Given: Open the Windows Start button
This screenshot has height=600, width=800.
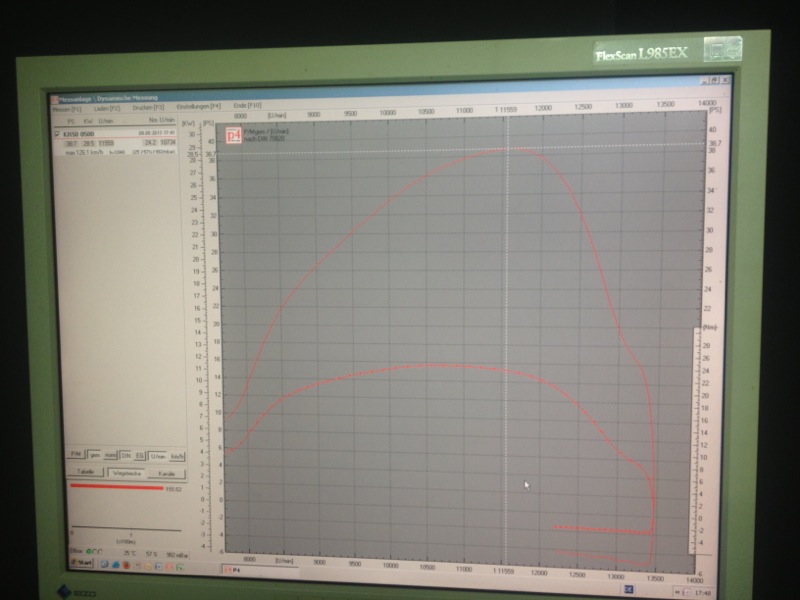Looking at the screenshot, I should (82, 563).
